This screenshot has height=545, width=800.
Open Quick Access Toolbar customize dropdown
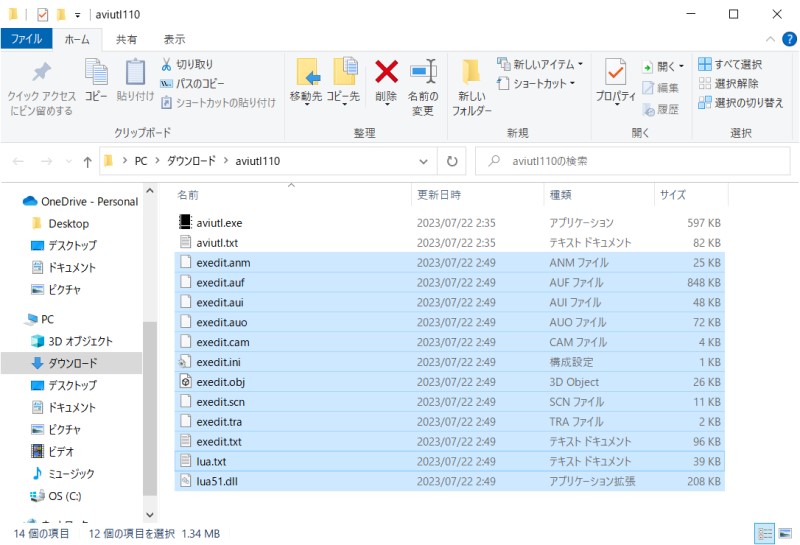[x=78, y=15]
